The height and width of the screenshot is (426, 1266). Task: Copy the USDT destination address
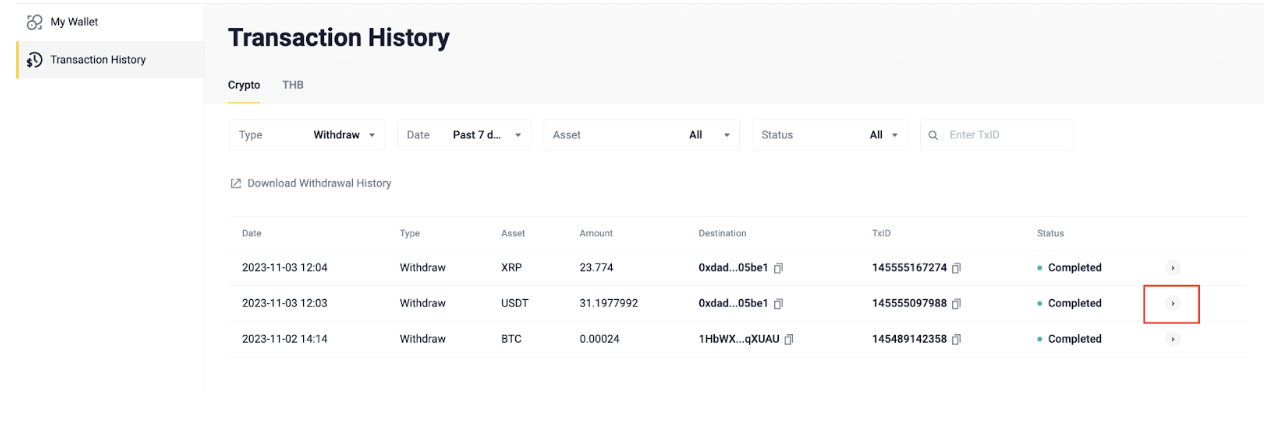(778, 304)
